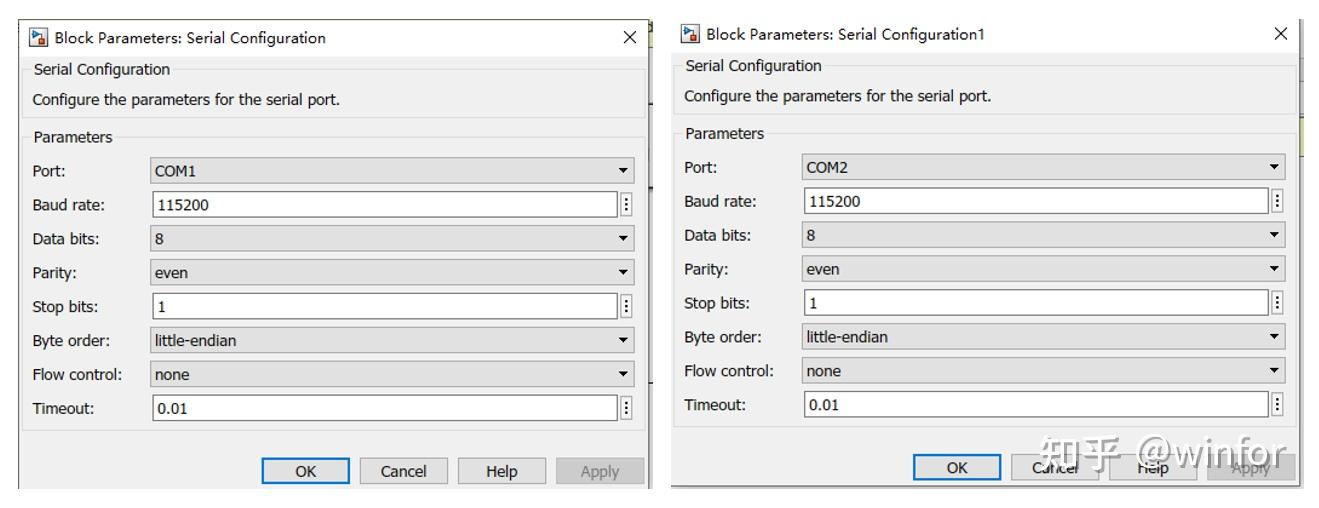Click Simulink block icon in left title bar
This screenshot has height=508, width=1319.
click(x=39, y=38)
